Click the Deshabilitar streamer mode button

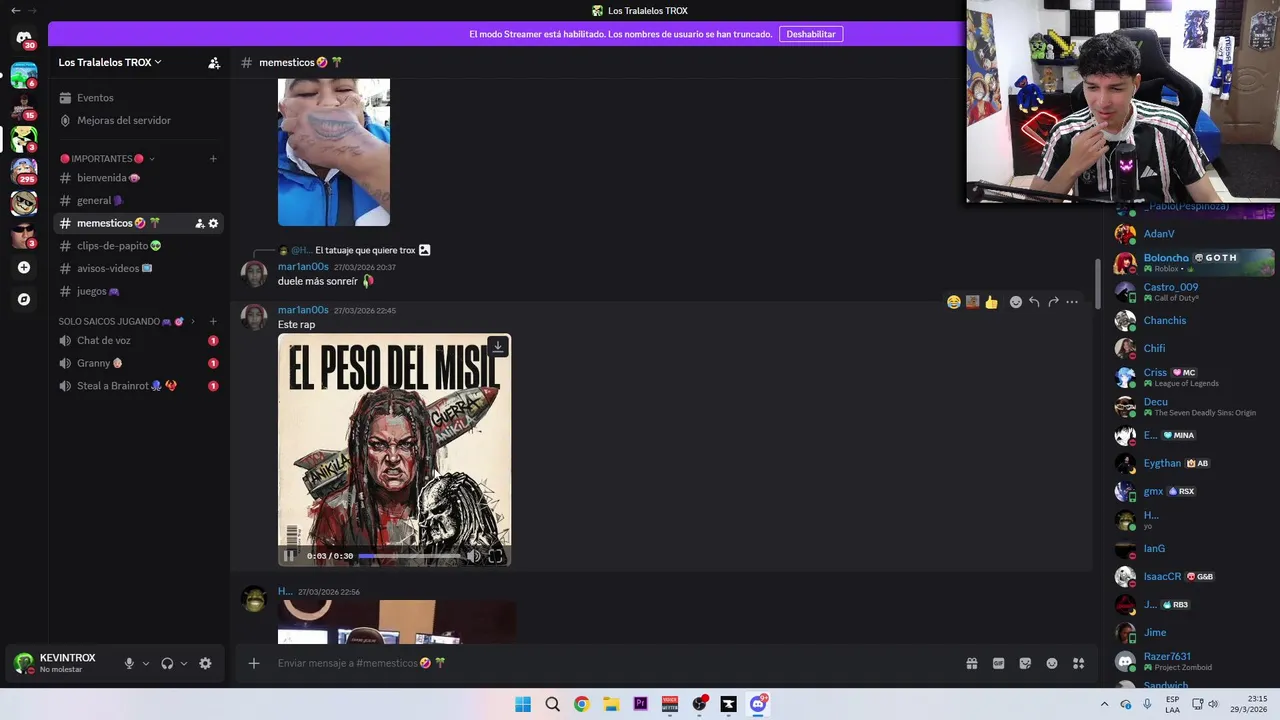811,34
